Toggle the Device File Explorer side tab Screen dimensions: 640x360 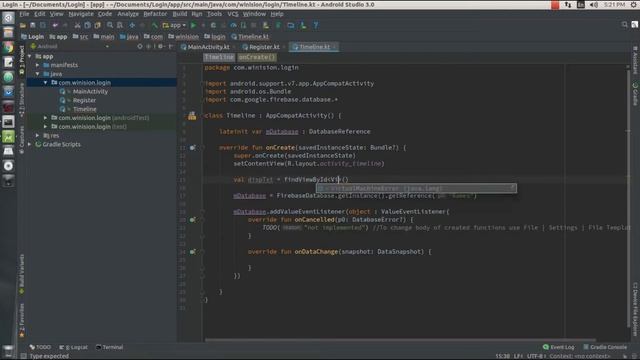635,309
